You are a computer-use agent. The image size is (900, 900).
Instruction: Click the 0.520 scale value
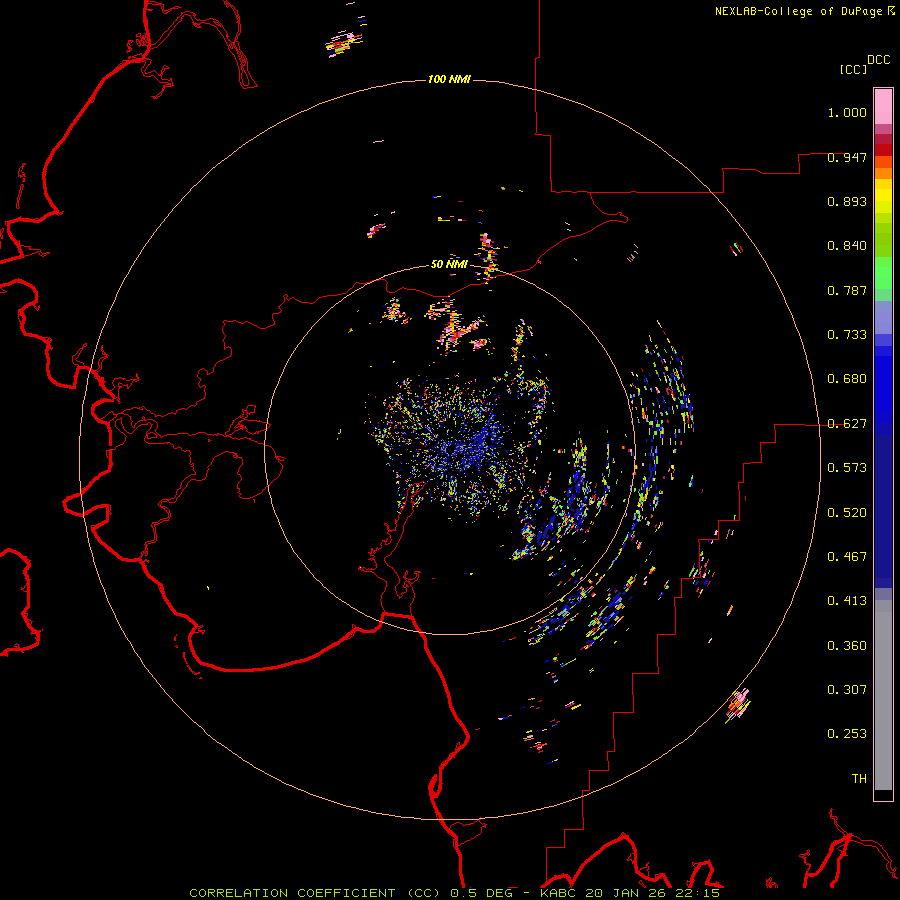coord(847,513)
